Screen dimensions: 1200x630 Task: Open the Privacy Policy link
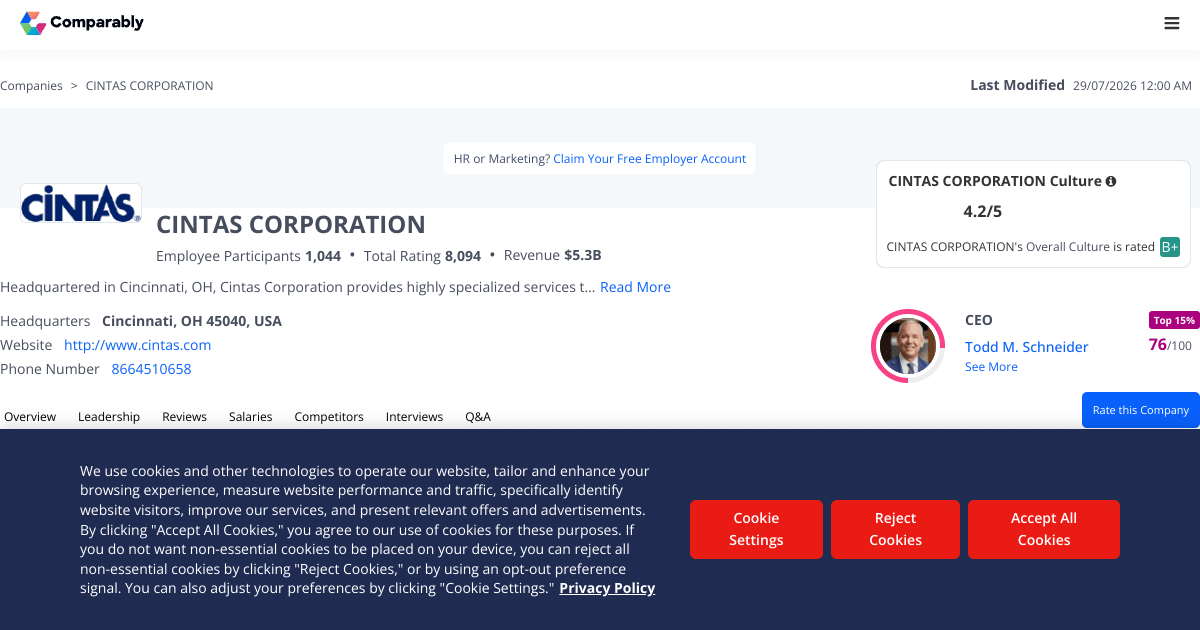(x=607, y=588)
